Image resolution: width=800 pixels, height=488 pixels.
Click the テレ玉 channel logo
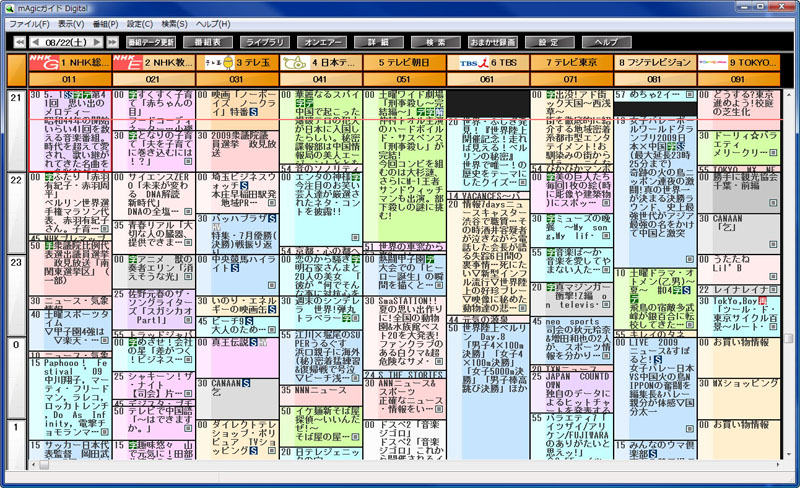(x=219, y=62)
